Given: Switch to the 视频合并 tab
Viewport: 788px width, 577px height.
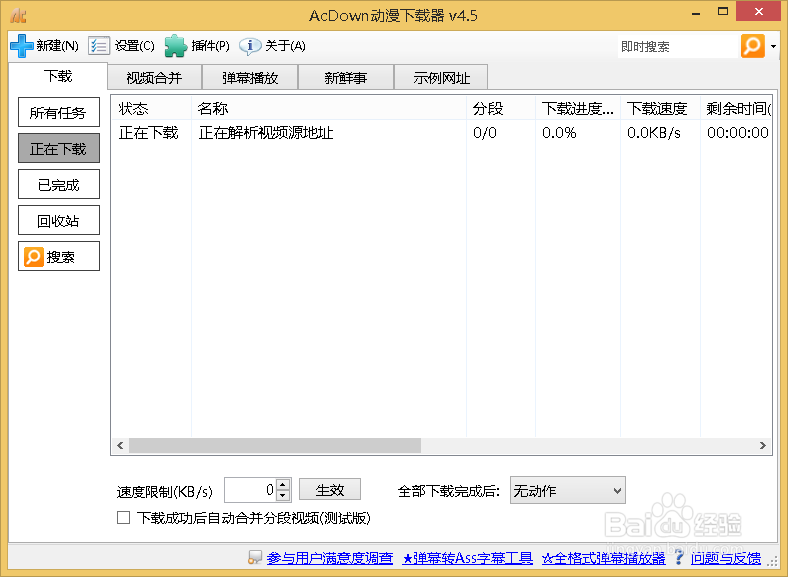Looking at the screenshot, I should click(154, 77).
